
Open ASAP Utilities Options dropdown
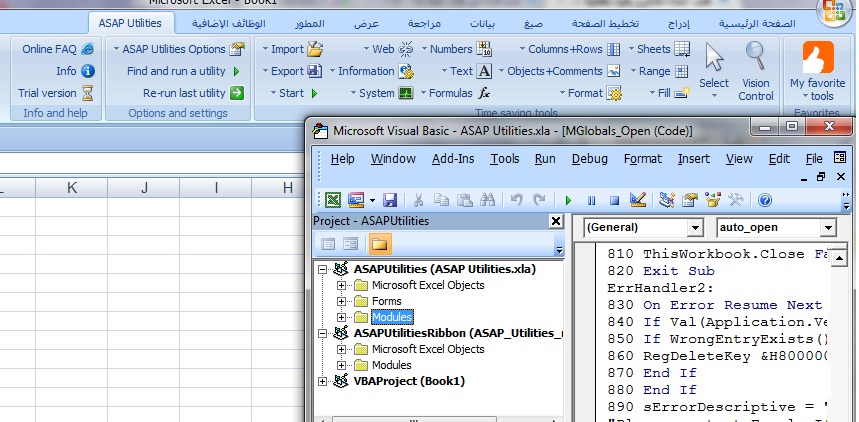coord(179,49)
